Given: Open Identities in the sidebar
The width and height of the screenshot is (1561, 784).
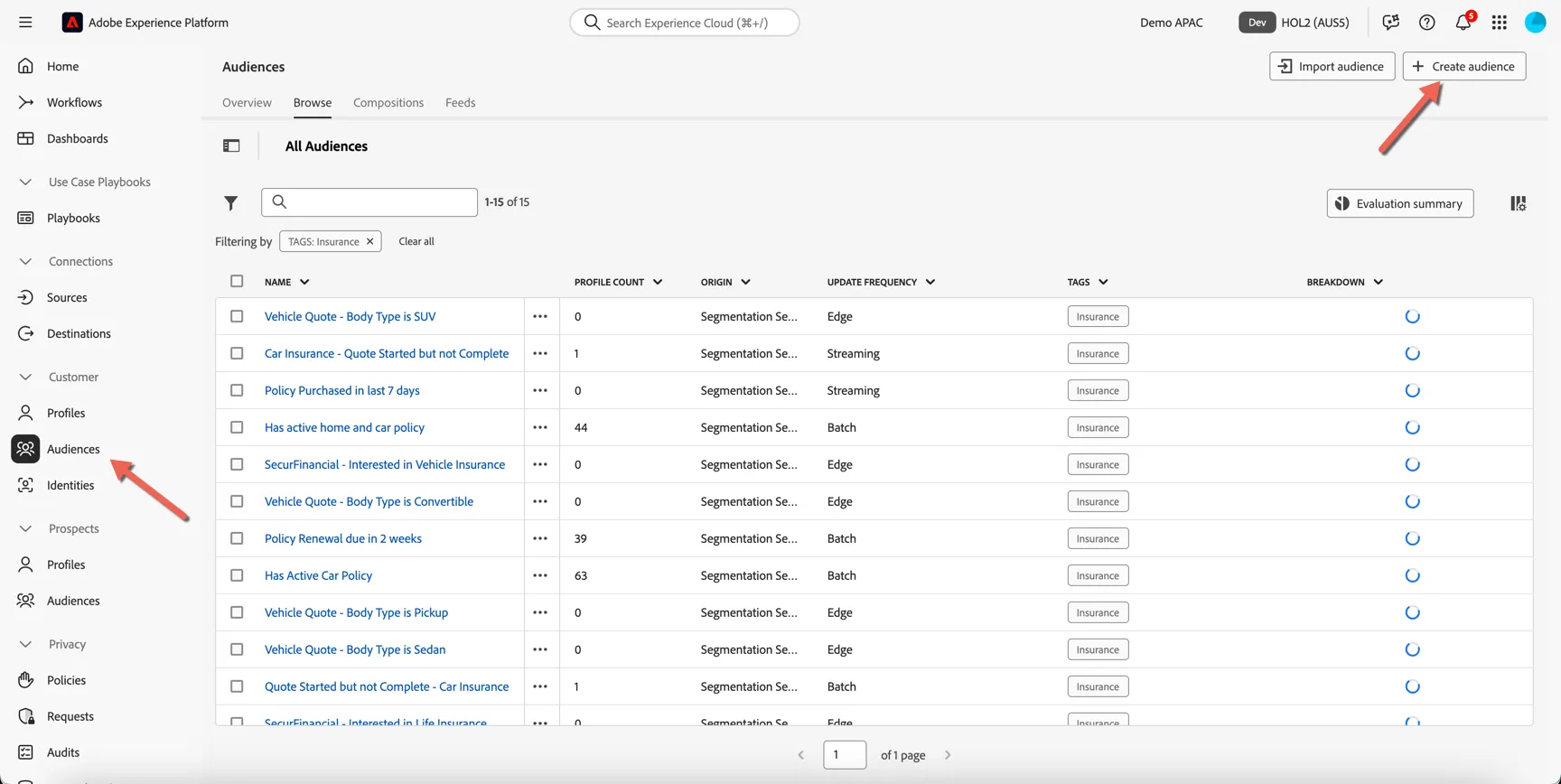Looking at the screenshot, I should (70, 485).
